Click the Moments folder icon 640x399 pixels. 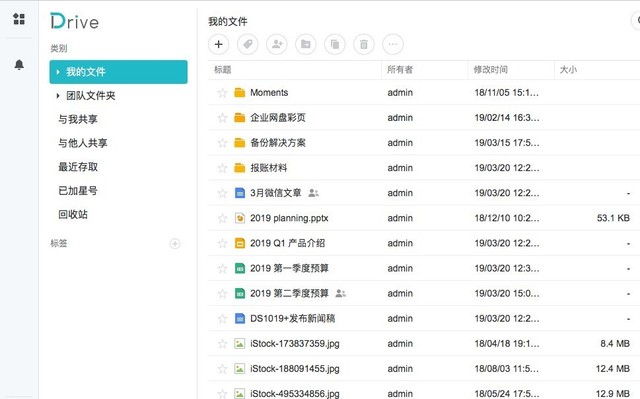tap(240, 93)
